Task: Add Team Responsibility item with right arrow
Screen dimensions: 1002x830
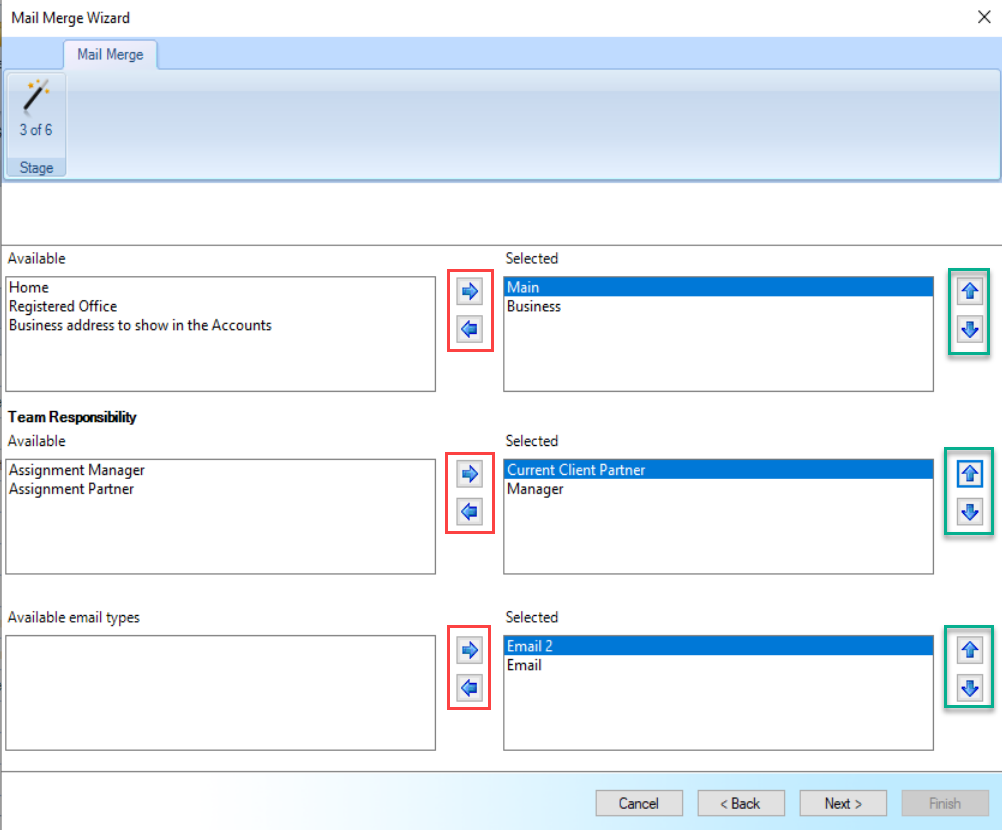Action: (470, 474)
